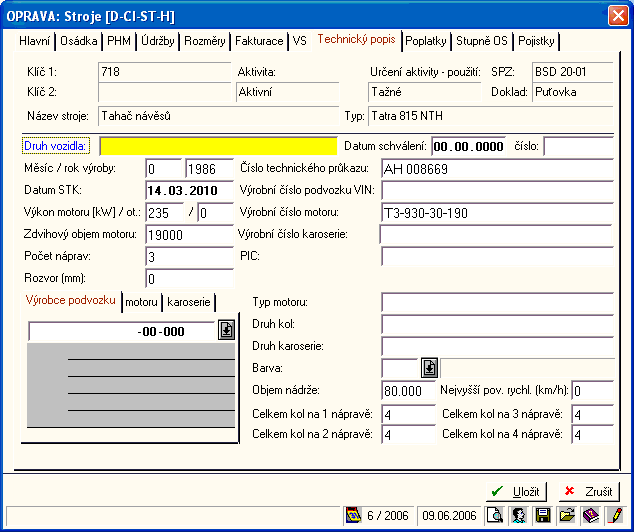Open the Osádka tab

(x=79, y=41)
